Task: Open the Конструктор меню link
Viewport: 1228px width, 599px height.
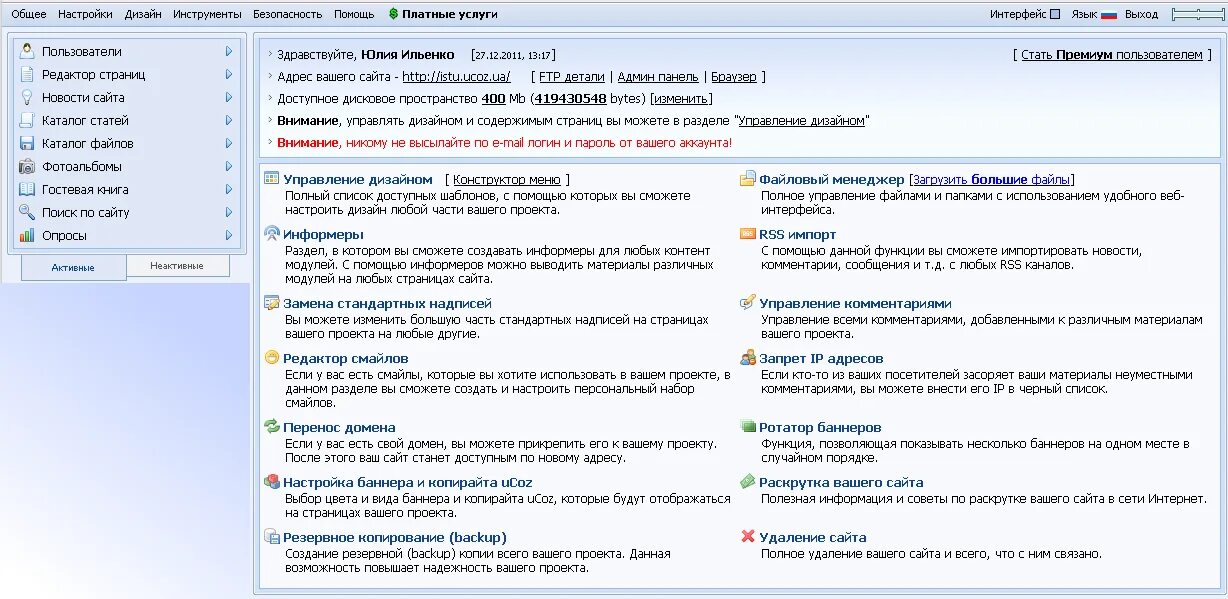Action: [508, 179]
